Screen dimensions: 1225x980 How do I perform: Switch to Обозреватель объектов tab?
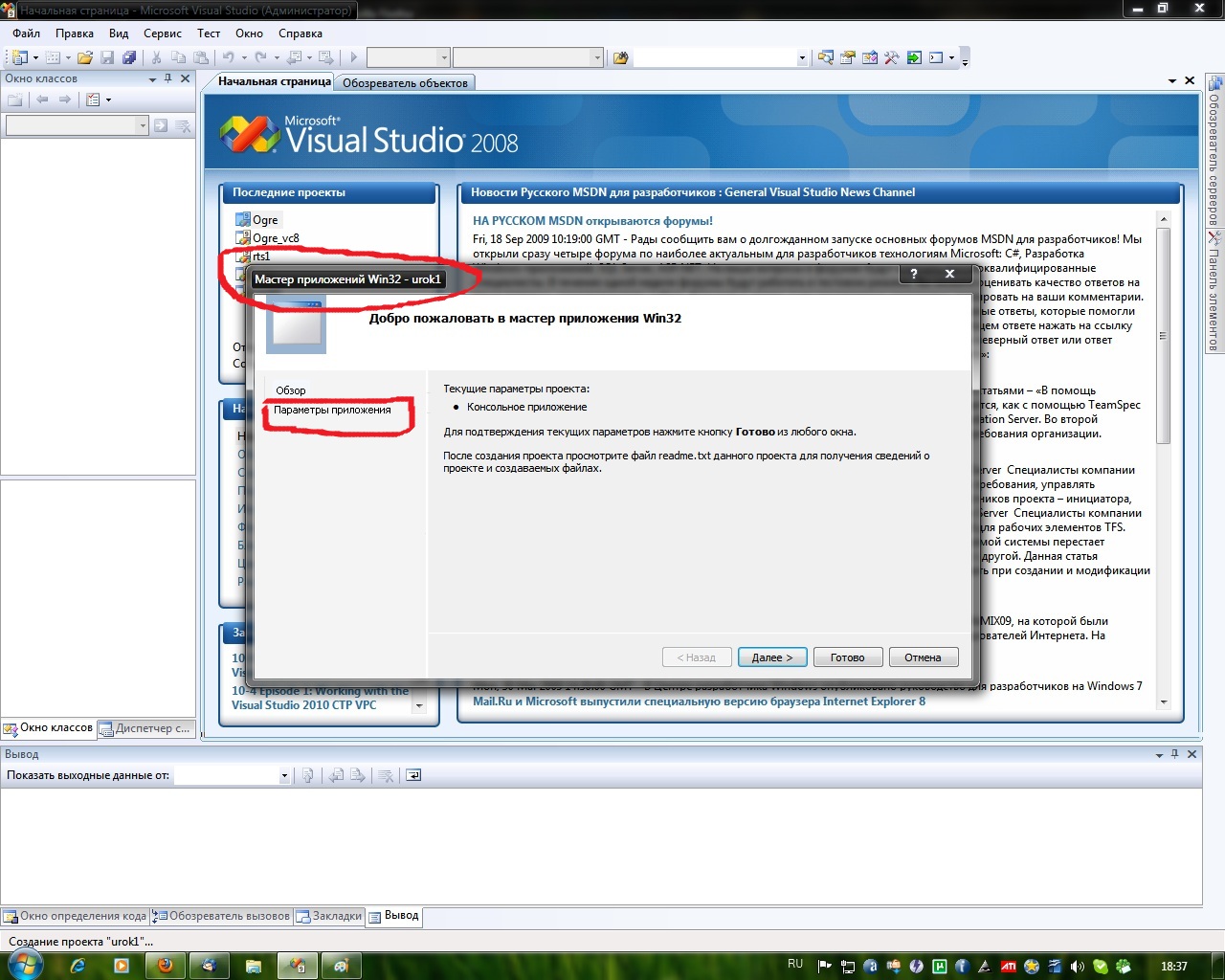click(x=406, y=82)
